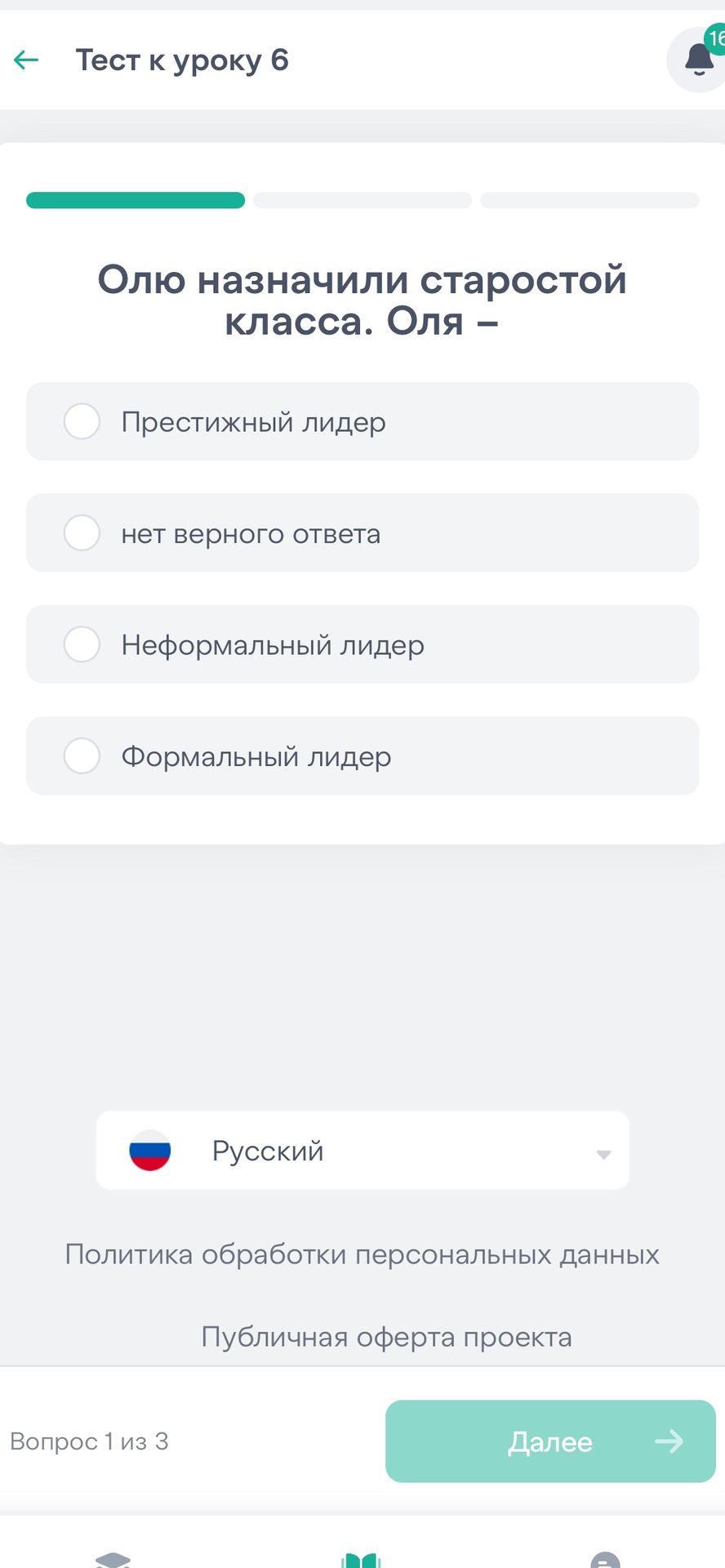Screen dimensions: 725x1568
Task: Click the language dropdown chevron arrow
Action: 603,1154
